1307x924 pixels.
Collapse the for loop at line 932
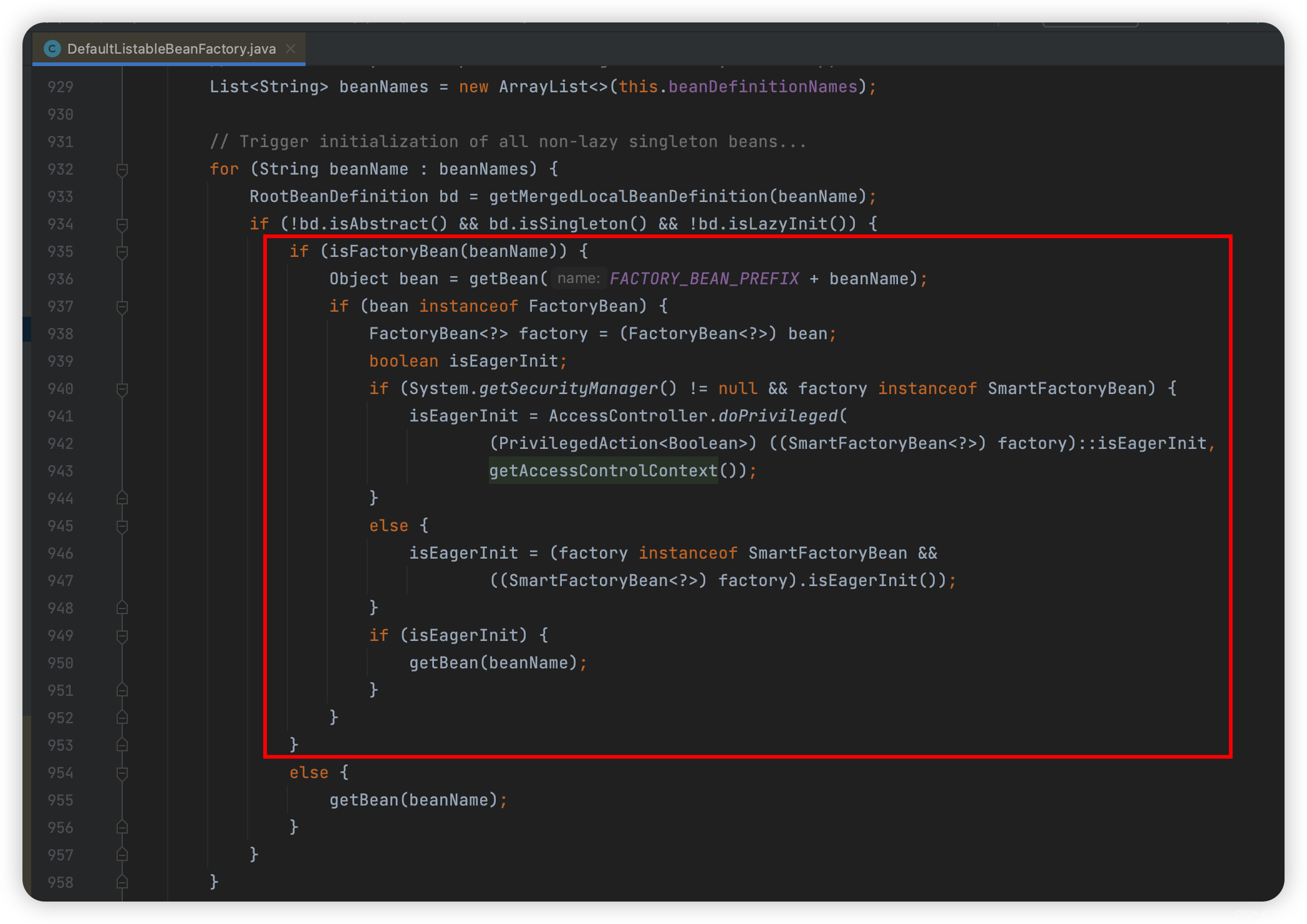click(122, 170)
